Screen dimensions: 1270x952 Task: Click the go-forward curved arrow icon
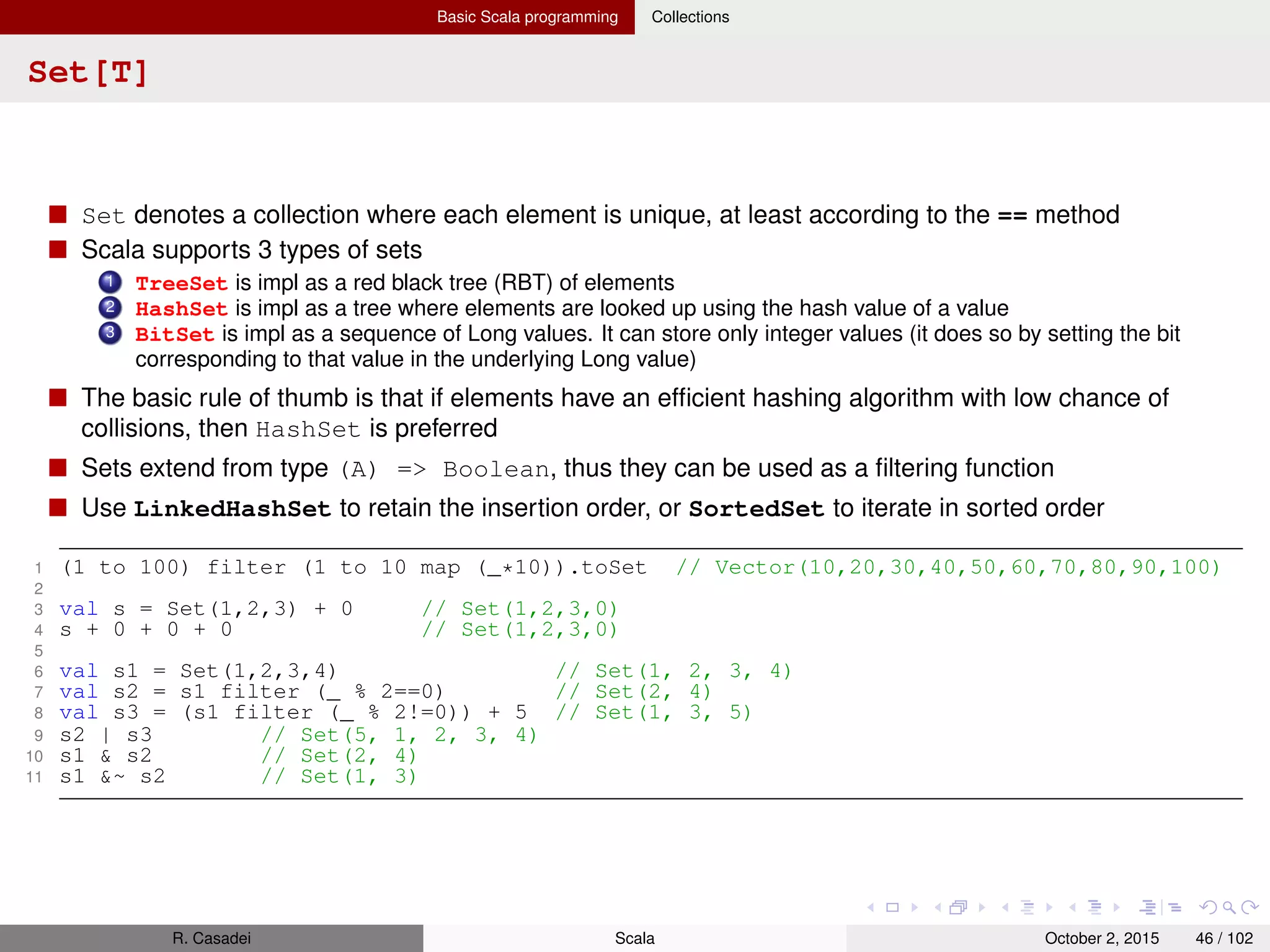[x=1250, y=907]
